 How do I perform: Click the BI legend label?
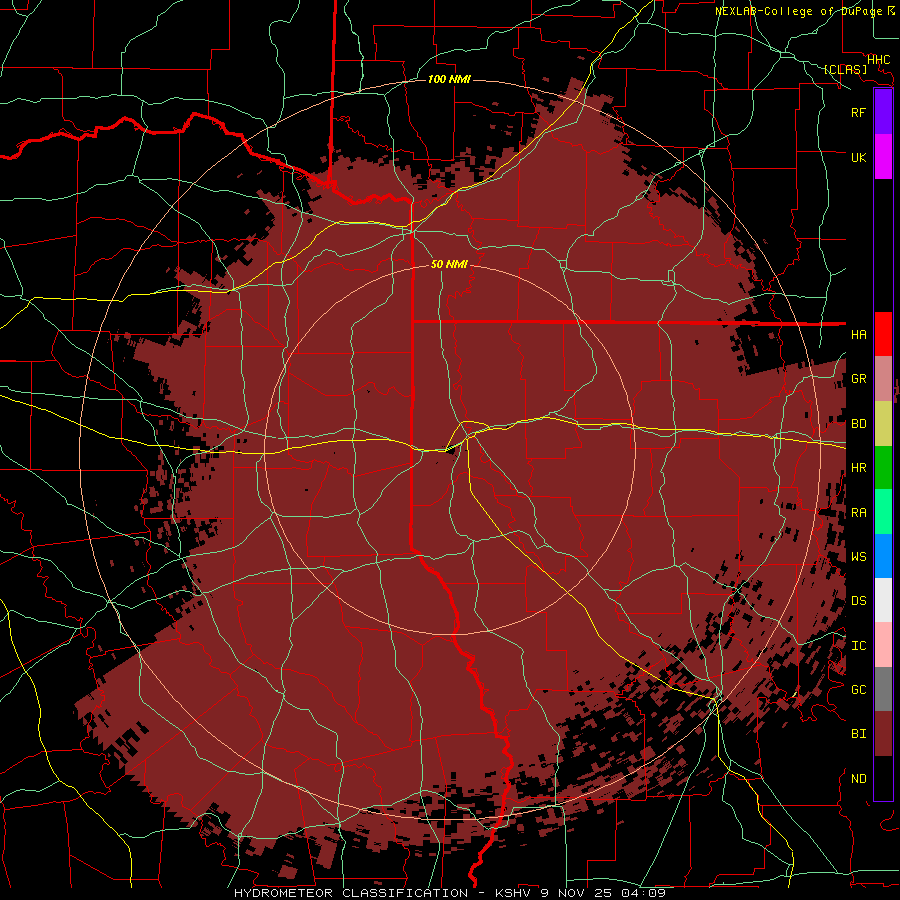859,734
